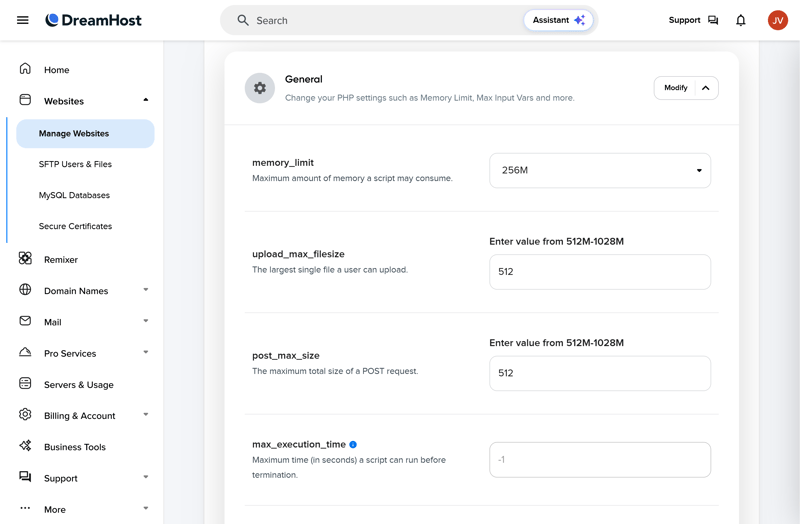Click the Modify button

[x=676, y=88]
